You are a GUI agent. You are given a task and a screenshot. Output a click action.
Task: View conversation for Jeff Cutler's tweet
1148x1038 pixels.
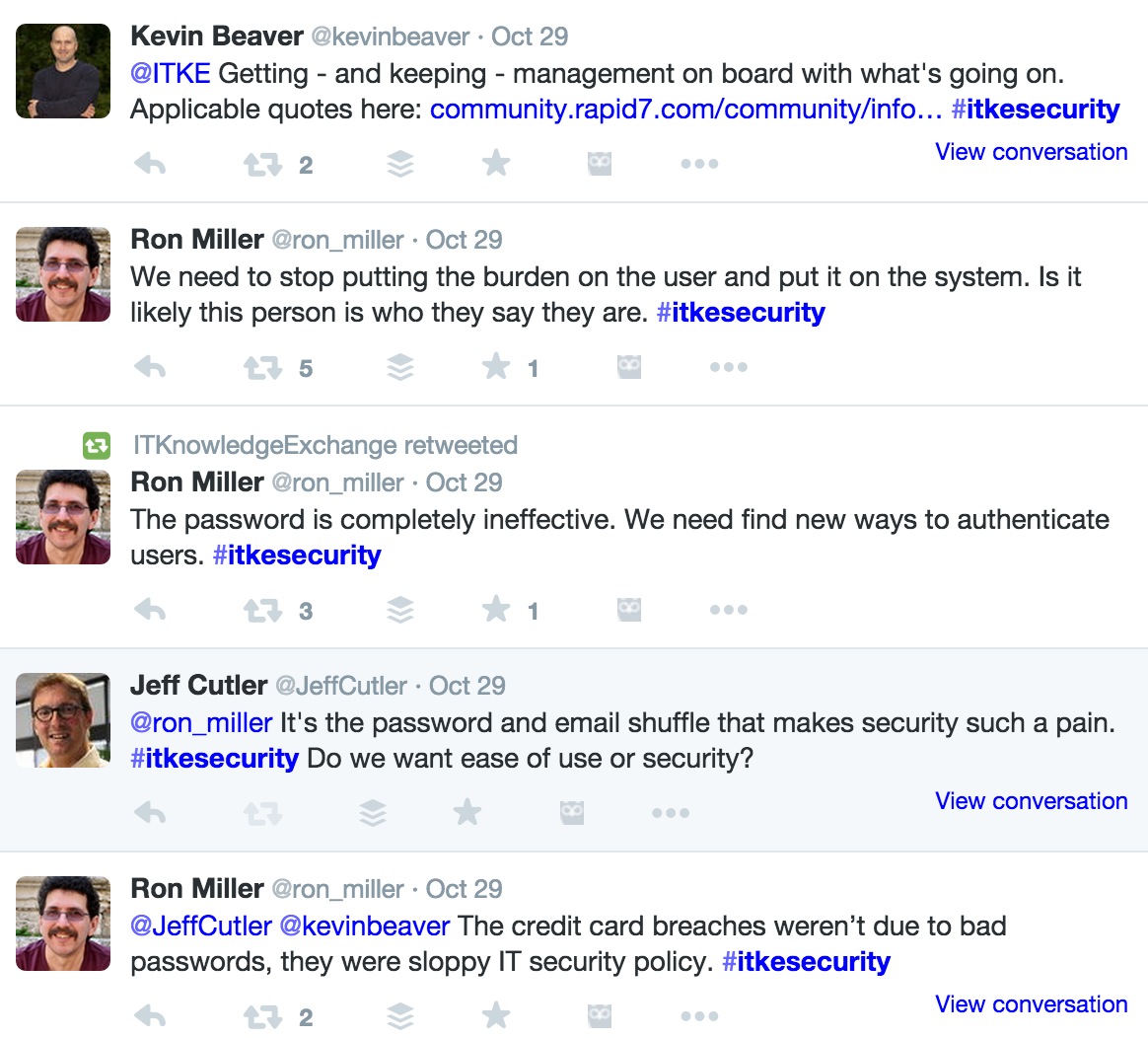(x=1031, y=800)
